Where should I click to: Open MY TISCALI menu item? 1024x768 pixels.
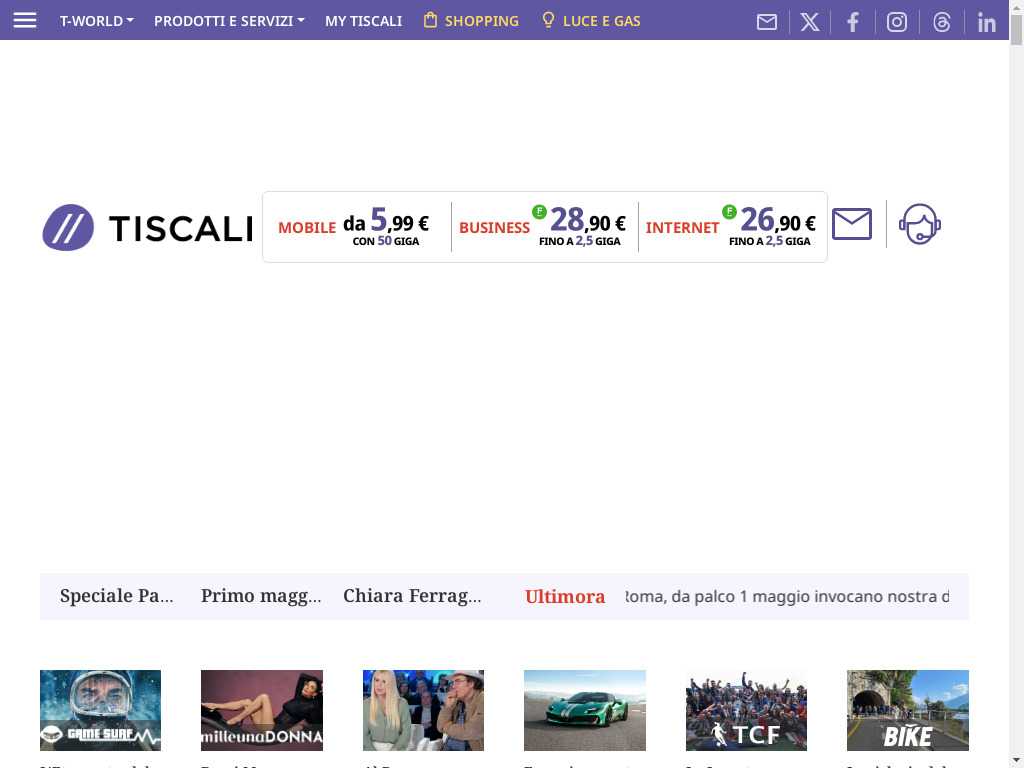[x=363, y=21]
